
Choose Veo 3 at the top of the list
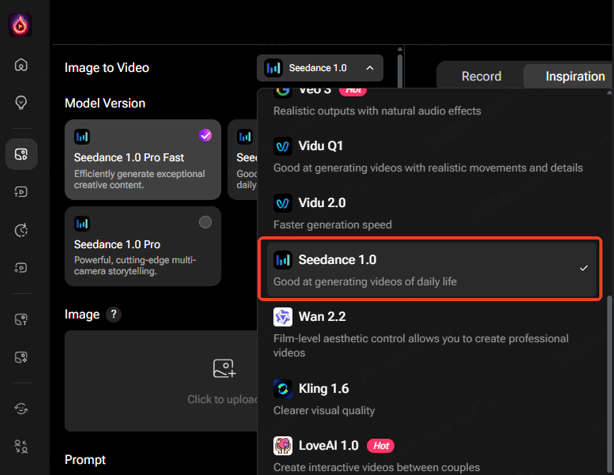(432, 103)
